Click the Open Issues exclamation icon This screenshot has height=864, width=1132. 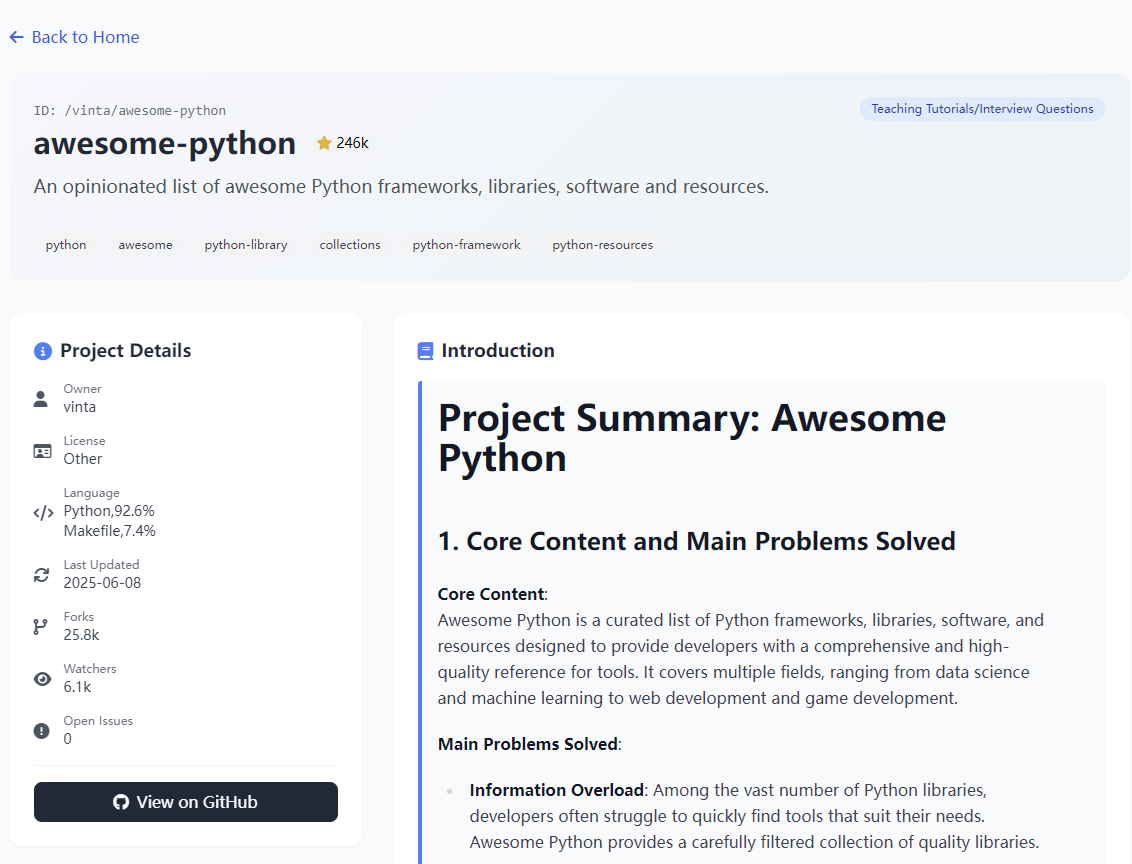coord(42,731)
